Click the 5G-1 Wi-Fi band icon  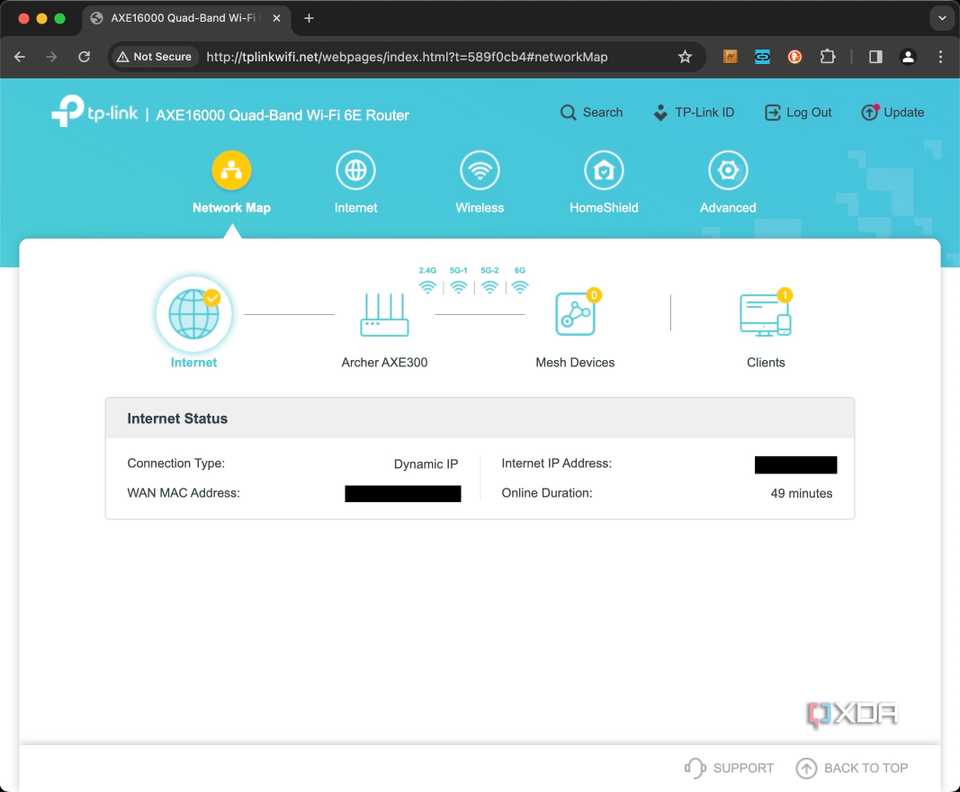tap(459, 286)
